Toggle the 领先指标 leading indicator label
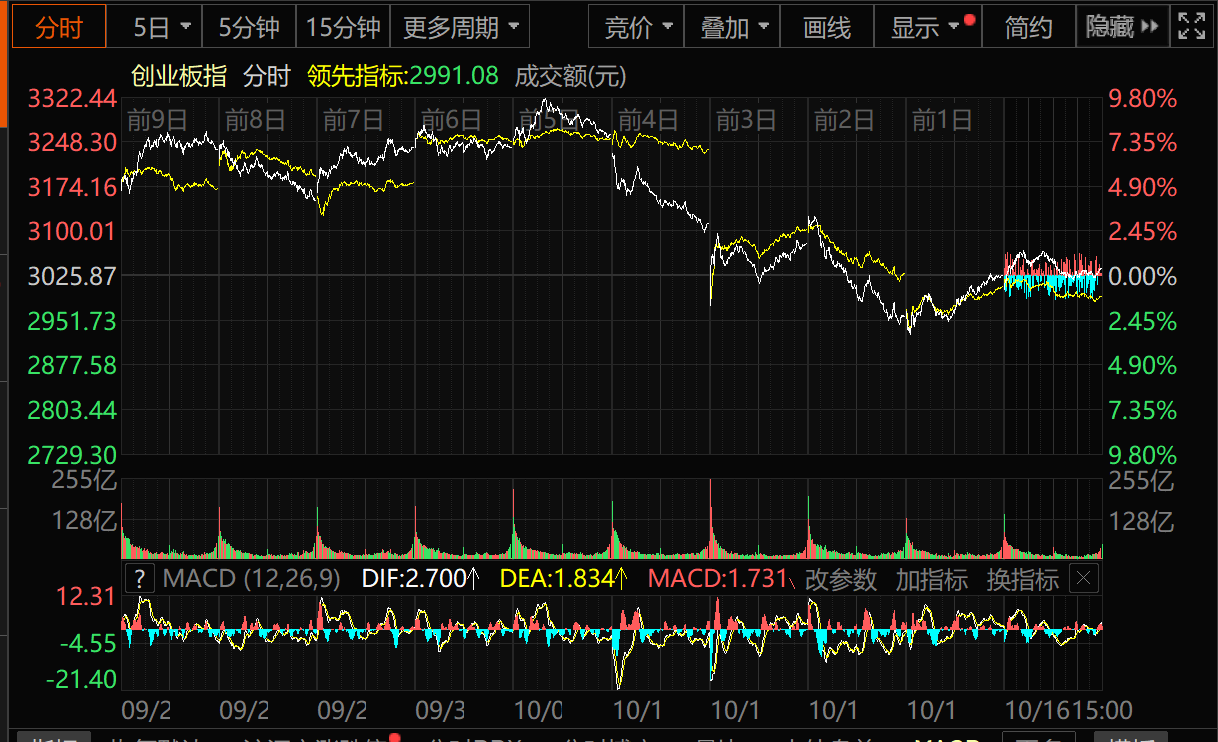This screenshot has width=1218, height=742. 402,76
